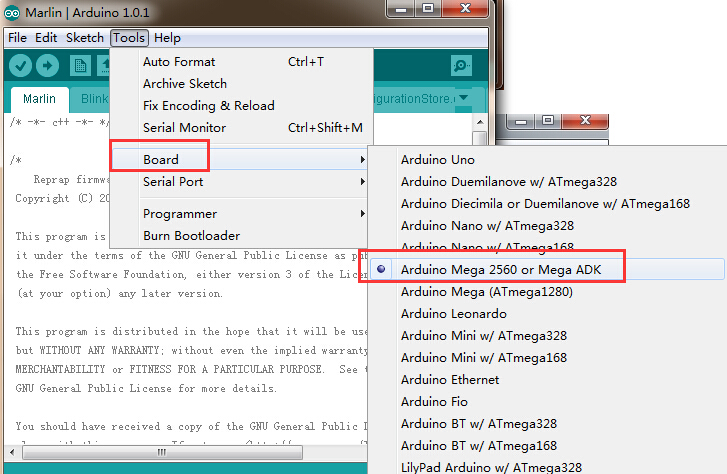This screenshot has width=727, height=474.
Task: Select Arduino Ethernet board
Action: tap(548, 379)
